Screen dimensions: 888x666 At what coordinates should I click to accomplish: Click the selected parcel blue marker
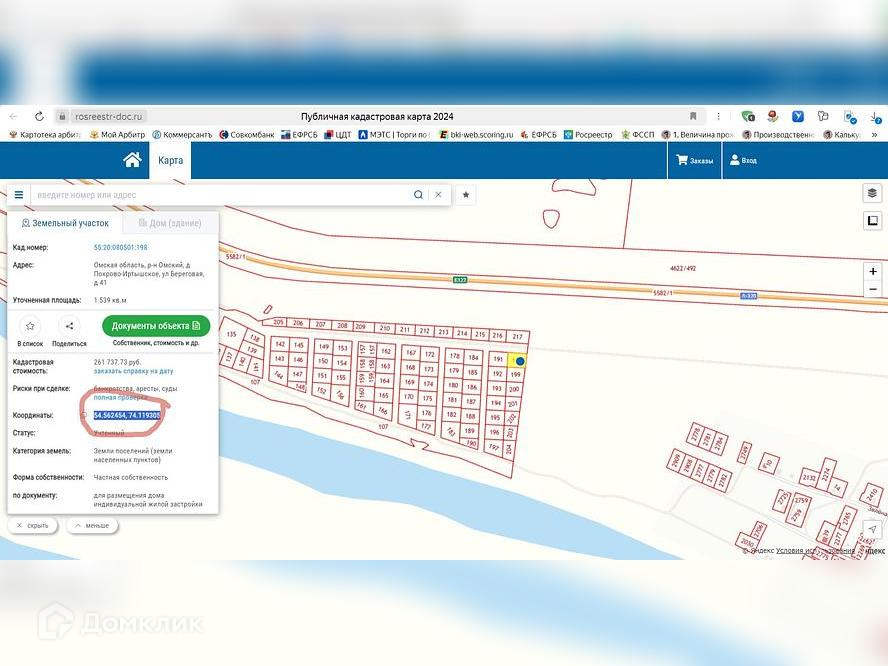coord(520,361)
